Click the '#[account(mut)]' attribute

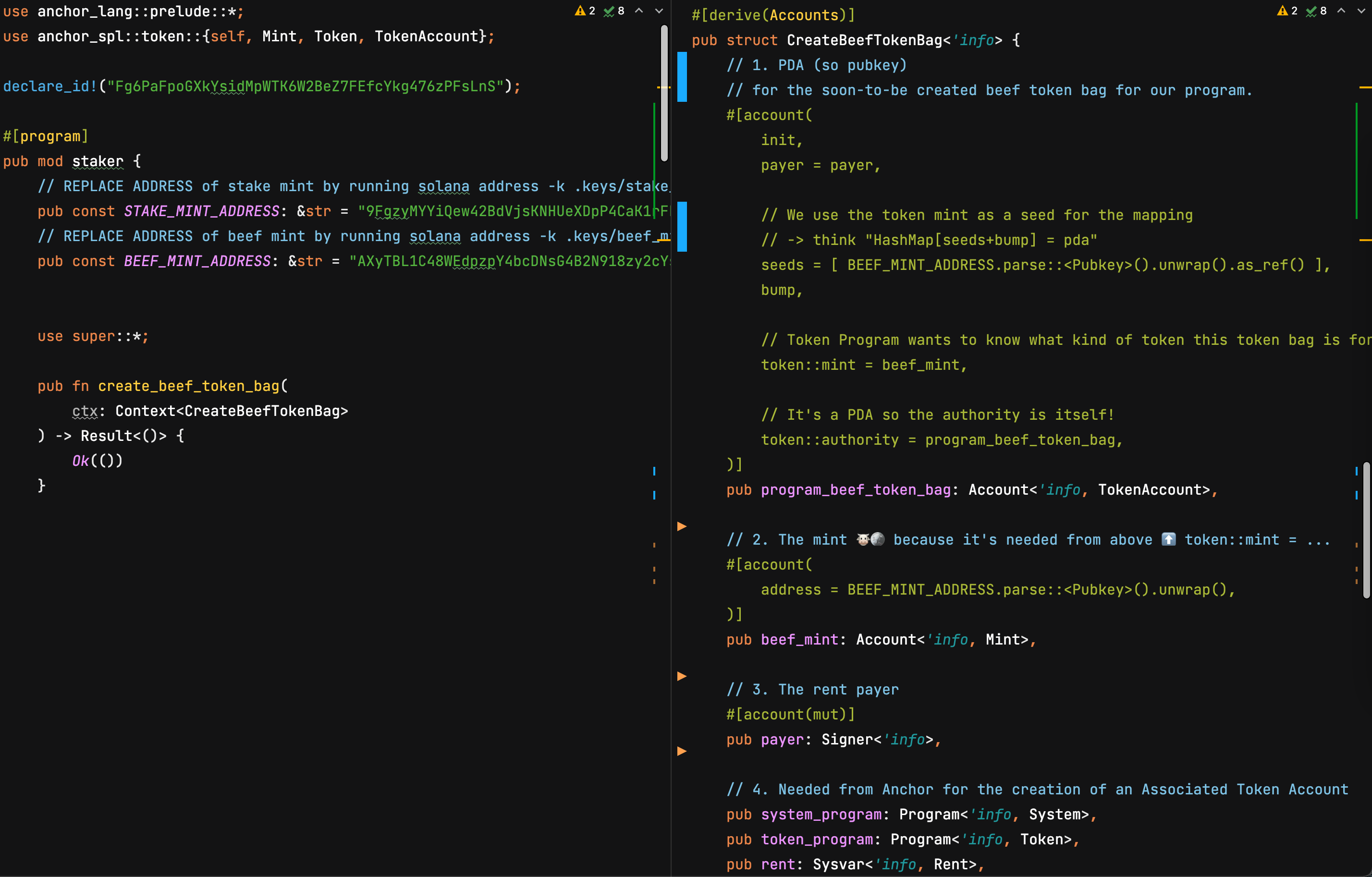point(791,715)
